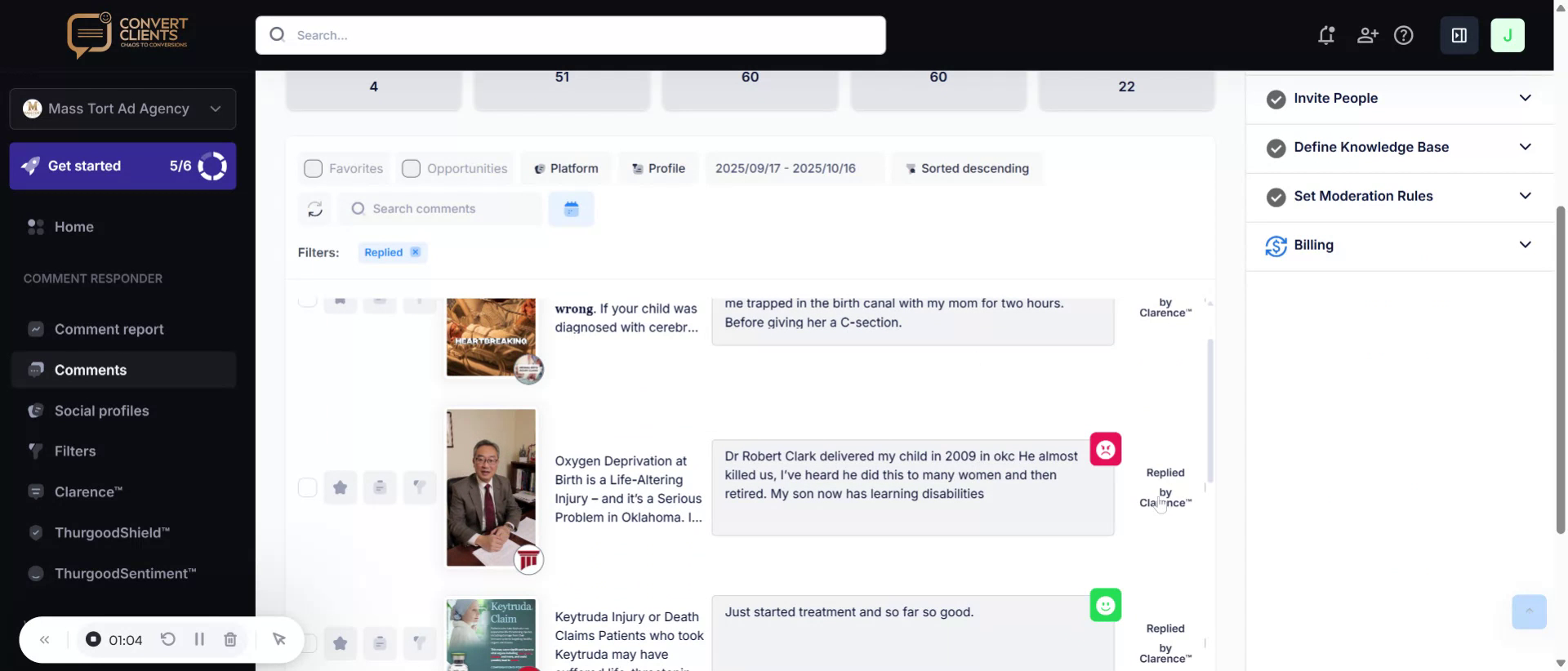The width and height of the screenshot is (1568, 671).
Task: Open Comments in sidebar
Action: tap(122, 370)
